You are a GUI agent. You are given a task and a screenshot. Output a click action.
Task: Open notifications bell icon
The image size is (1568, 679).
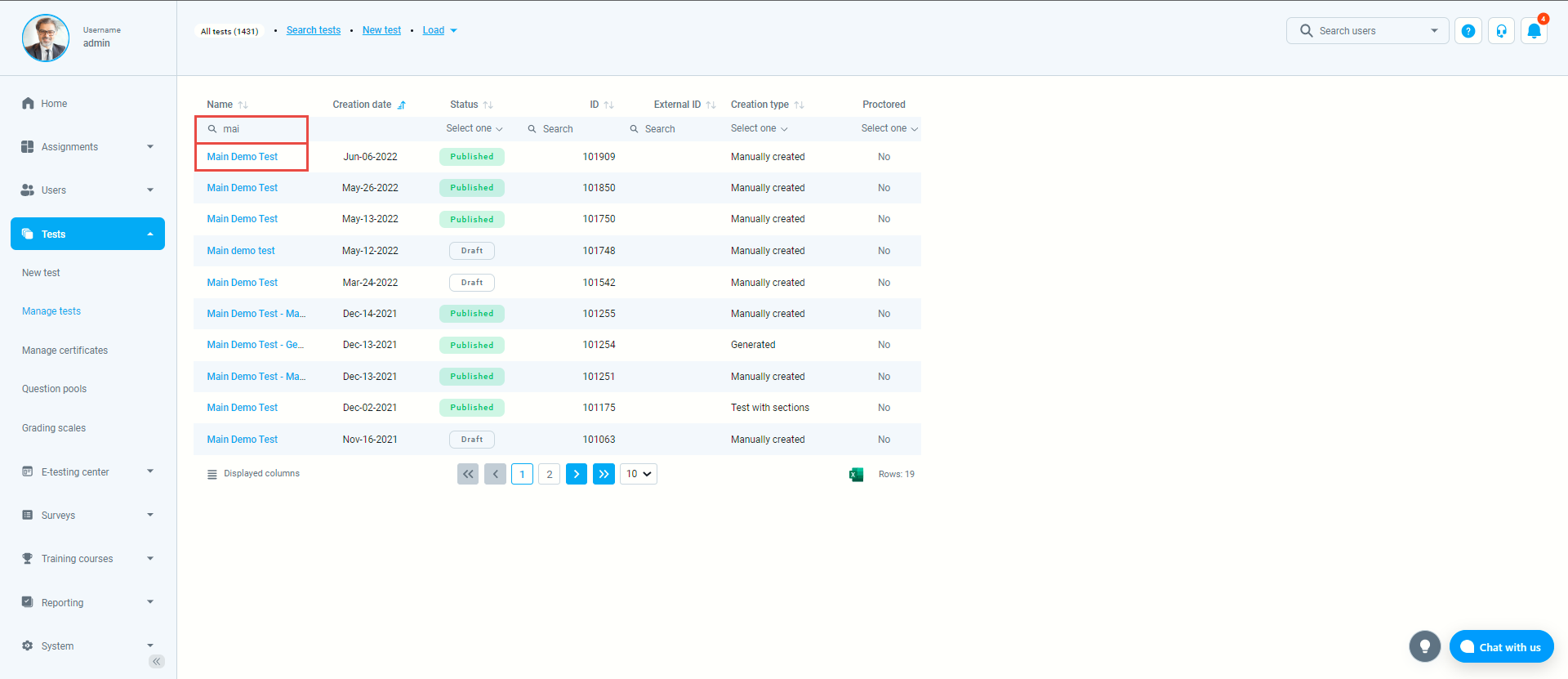tap(1534, 31)
